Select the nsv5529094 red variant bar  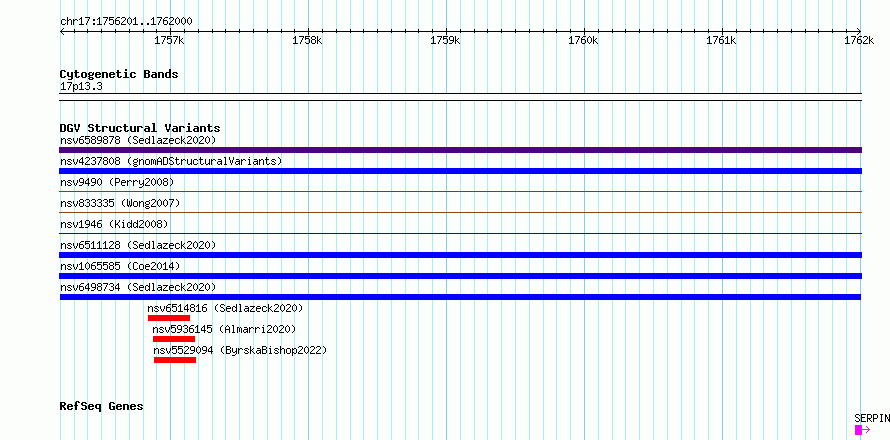[x=175, y=360]
